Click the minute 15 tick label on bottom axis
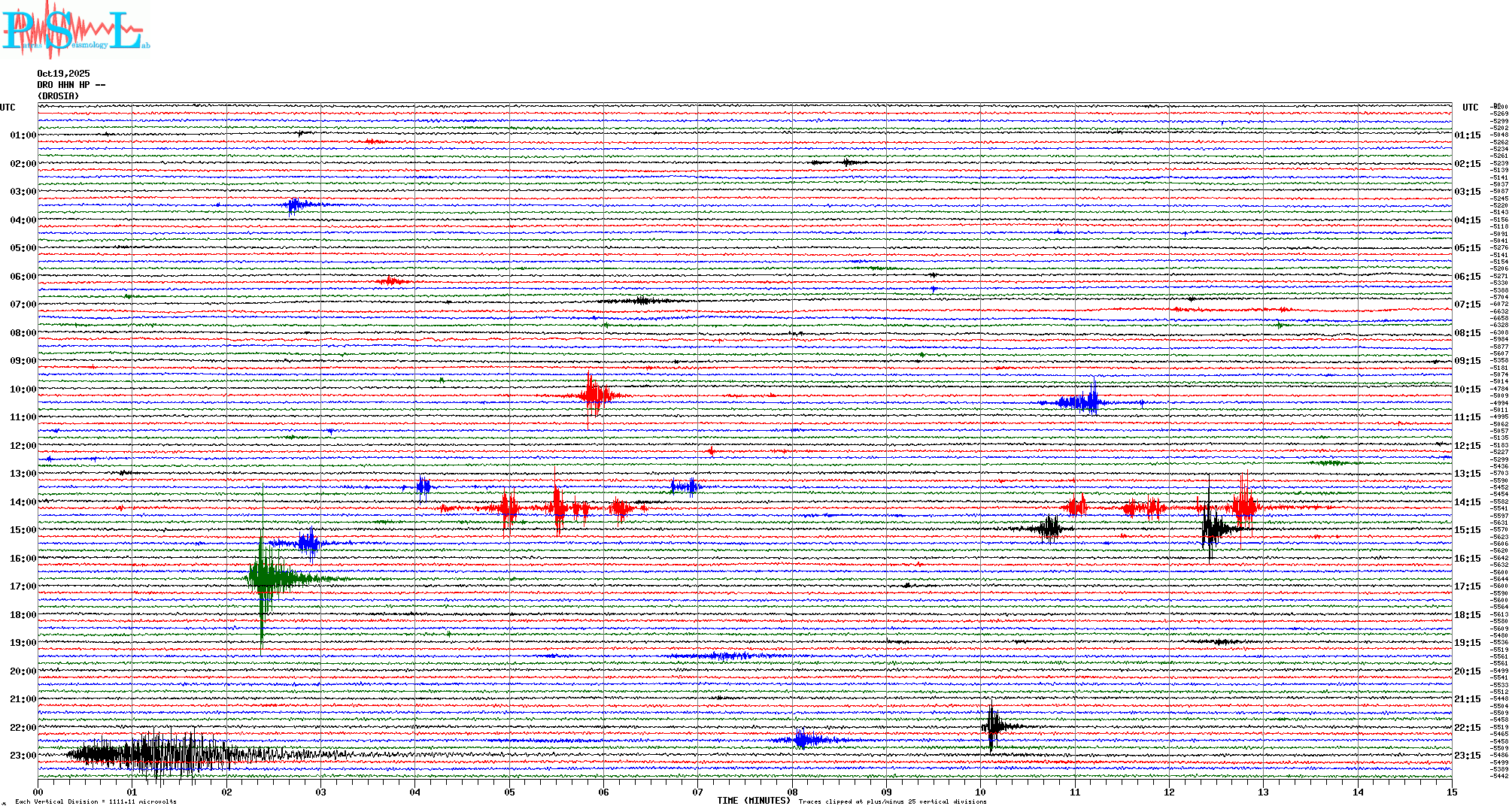Screen dimensions: 1512x812 pos(1451,792)
